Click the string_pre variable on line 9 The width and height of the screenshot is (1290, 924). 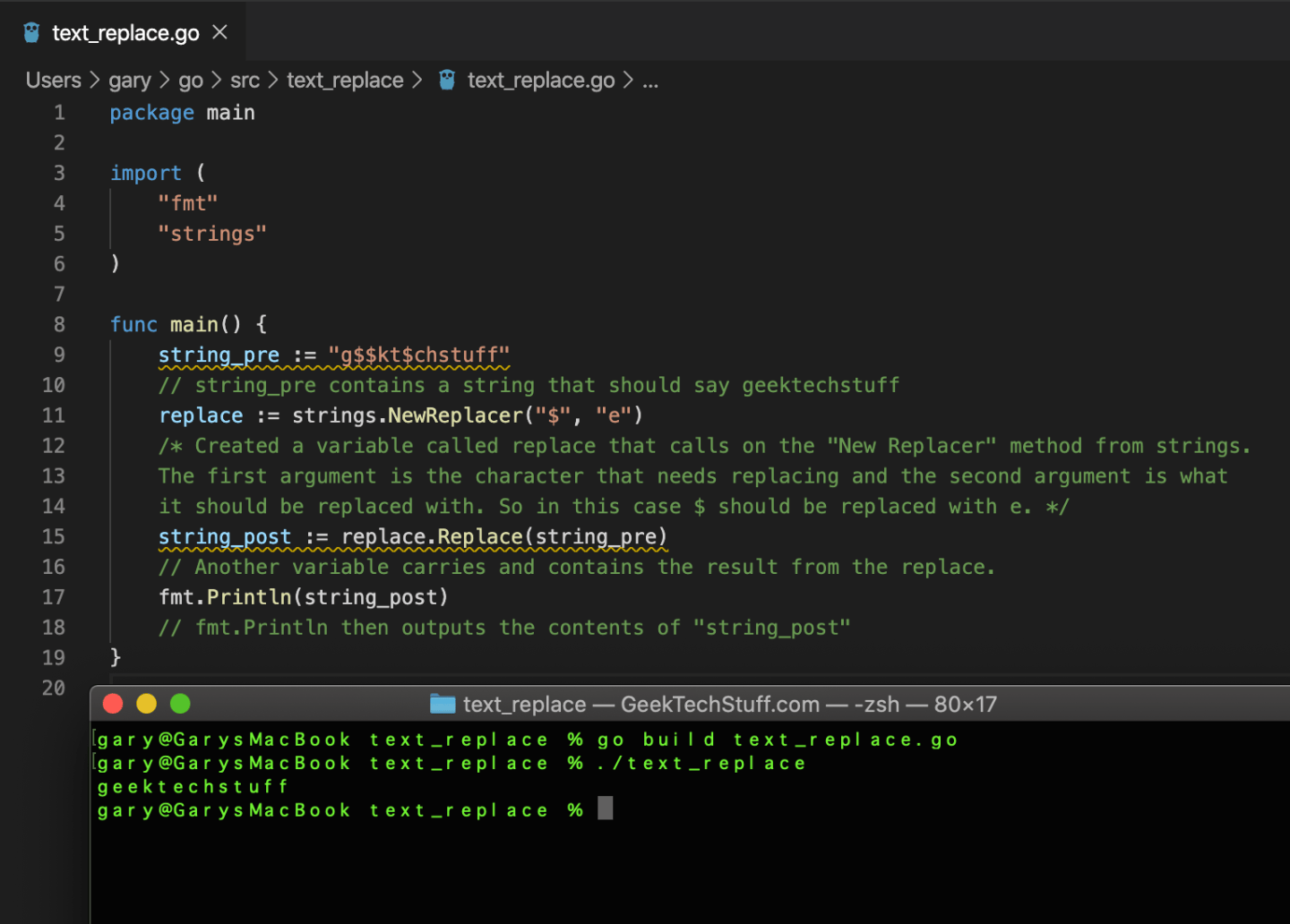point(219,355)
